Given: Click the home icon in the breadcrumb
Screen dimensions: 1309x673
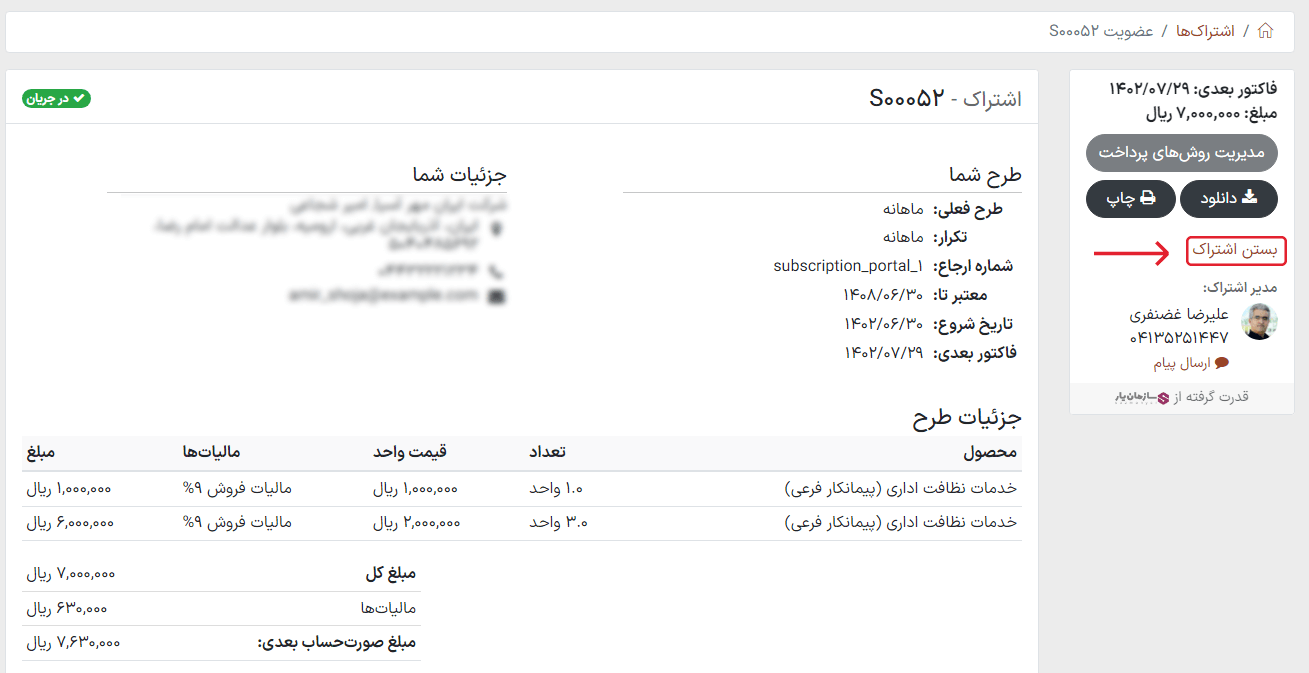Looking at the screenshot, I should click(1265, 31).
